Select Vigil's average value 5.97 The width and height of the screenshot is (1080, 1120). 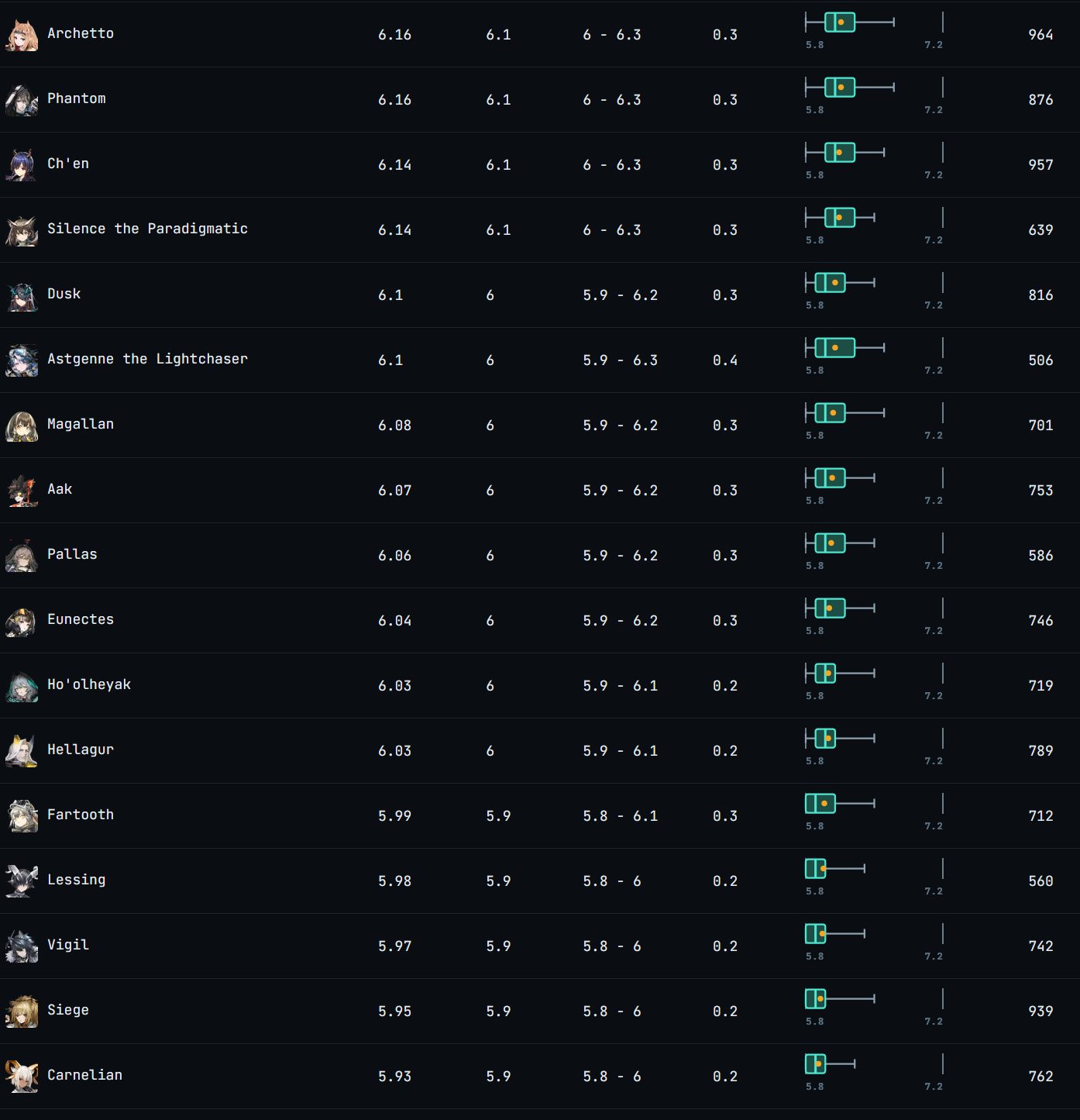(x=394, y=946)
